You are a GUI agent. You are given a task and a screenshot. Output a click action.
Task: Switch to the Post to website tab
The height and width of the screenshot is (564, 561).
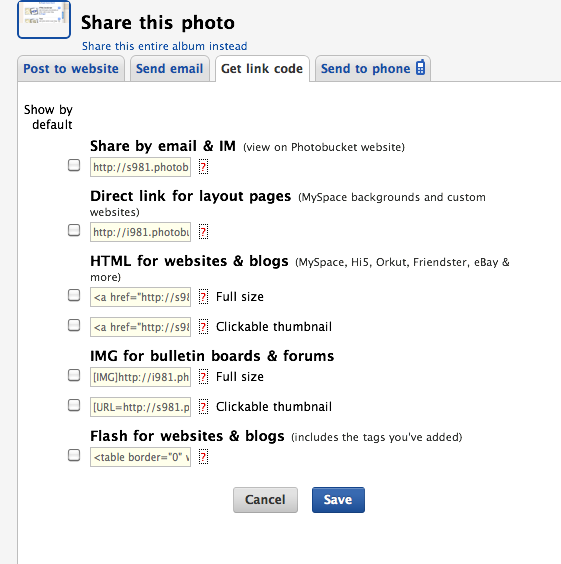pos(71,68)
